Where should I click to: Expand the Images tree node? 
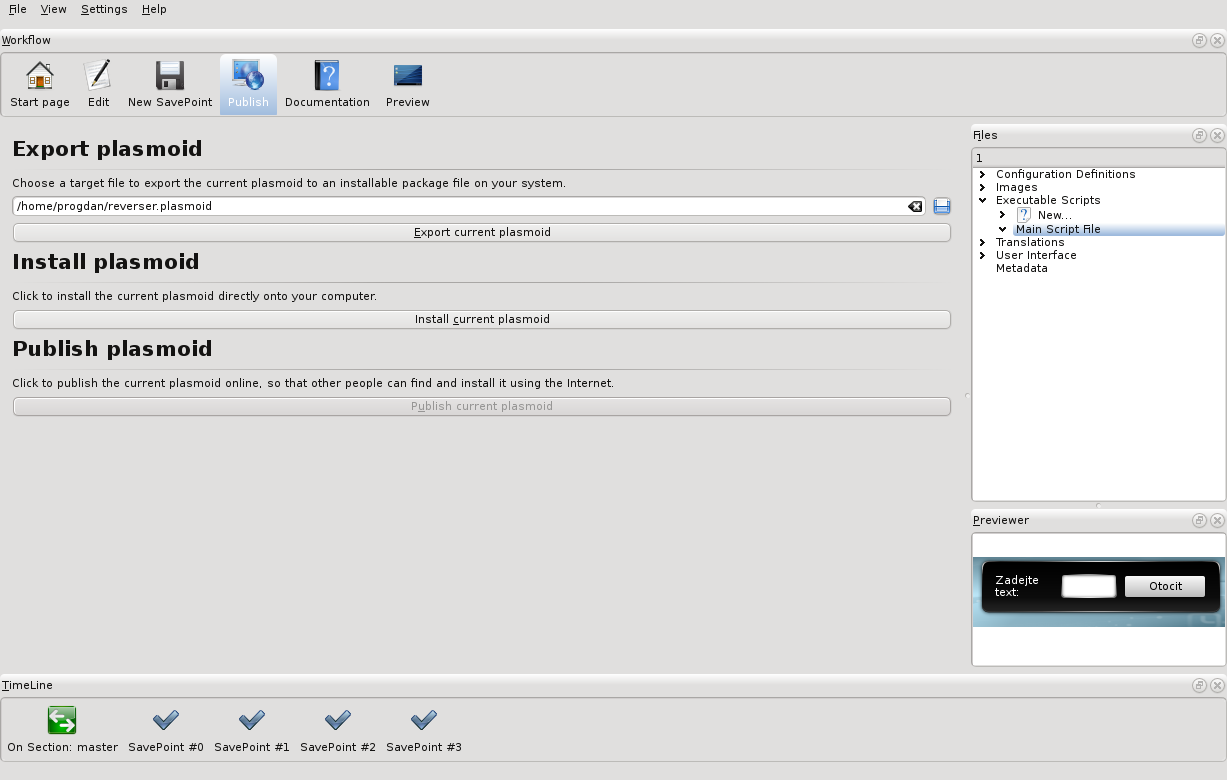point(983,187)
